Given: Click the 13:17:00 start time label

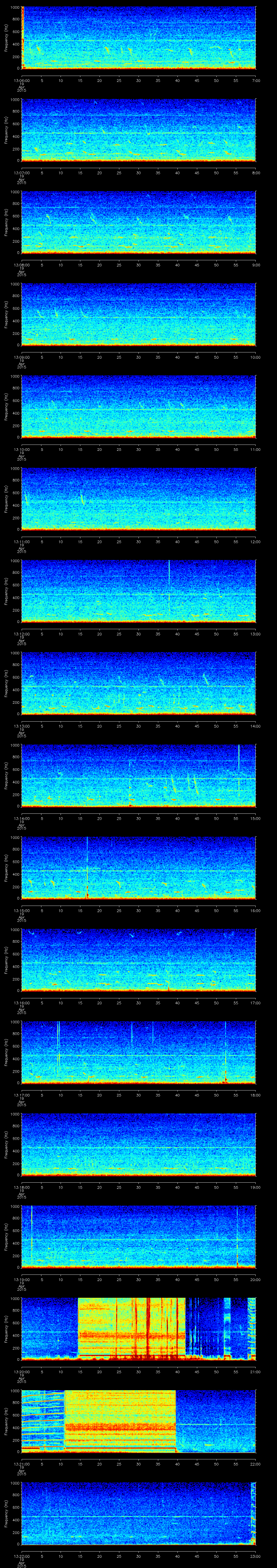Looking at the screenshot, I should 21,1095.
